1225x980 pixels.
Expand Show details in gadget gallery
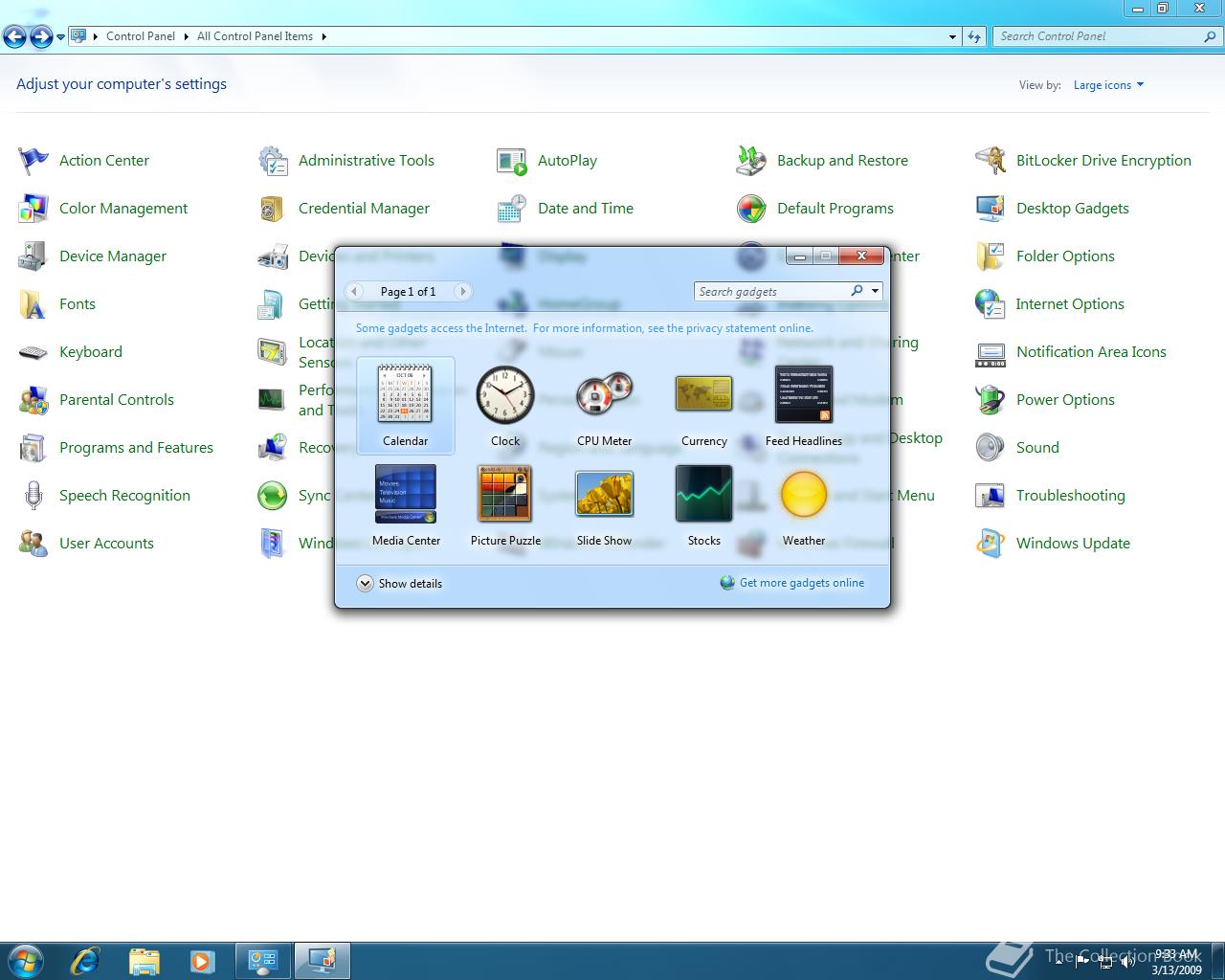coord(399,584)
